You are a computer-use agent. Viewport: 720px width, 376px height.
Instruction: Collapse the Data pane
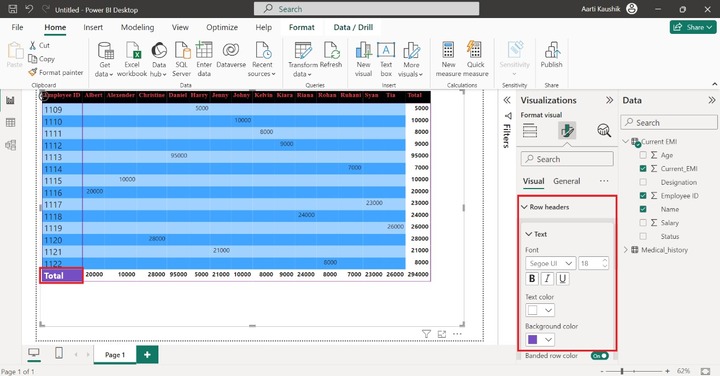(x=711, y=100)
